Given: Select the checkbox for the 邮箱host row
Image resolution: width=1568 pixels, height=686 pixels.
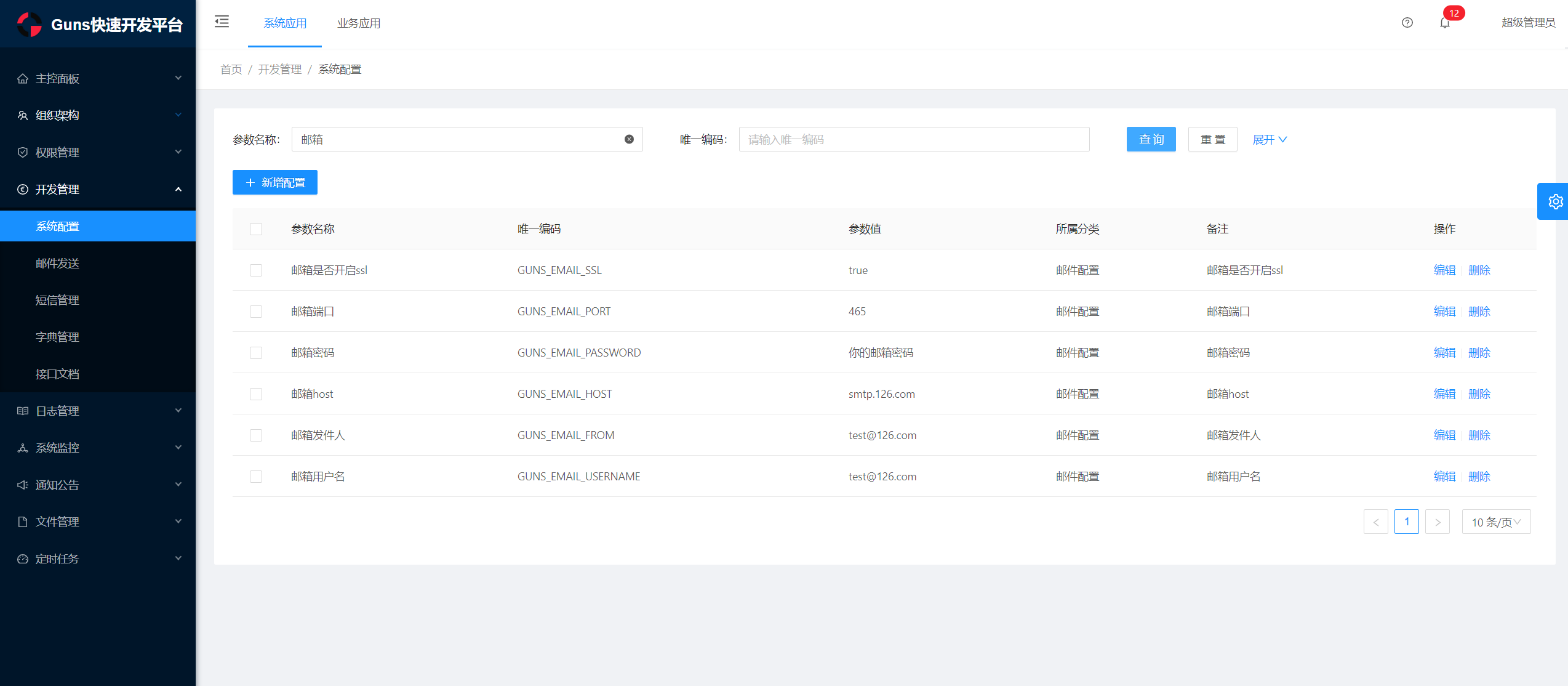Looking at the screenshot, I should pos(256,394).
